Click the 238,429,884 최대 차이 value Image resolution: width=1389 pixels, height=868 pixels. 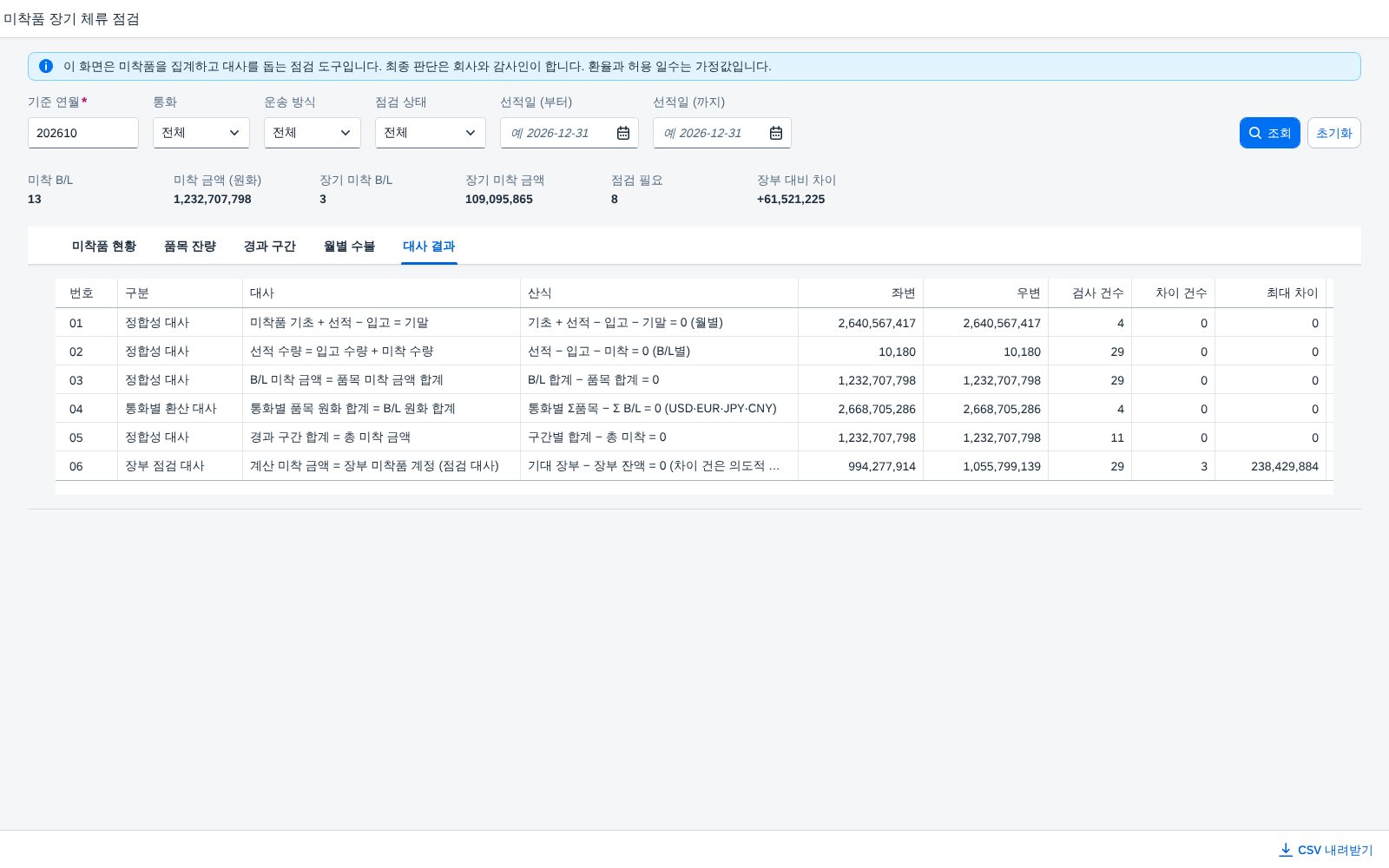click(1285, 466)
